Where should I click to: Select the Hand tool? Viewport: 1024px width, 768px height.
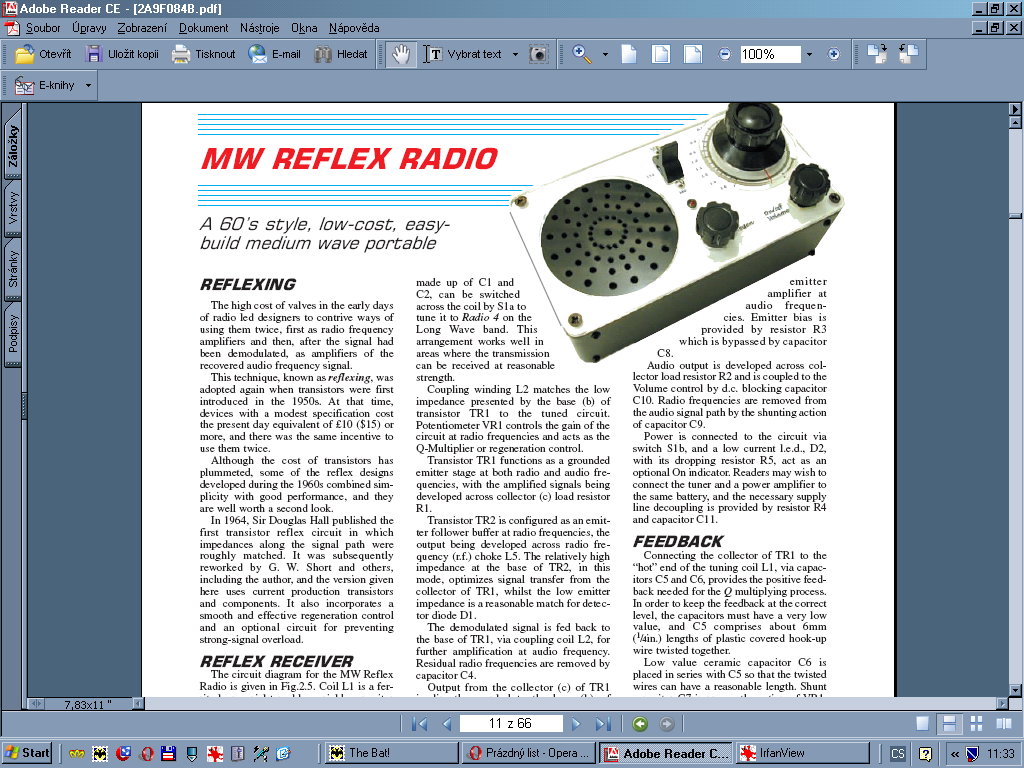400,54
